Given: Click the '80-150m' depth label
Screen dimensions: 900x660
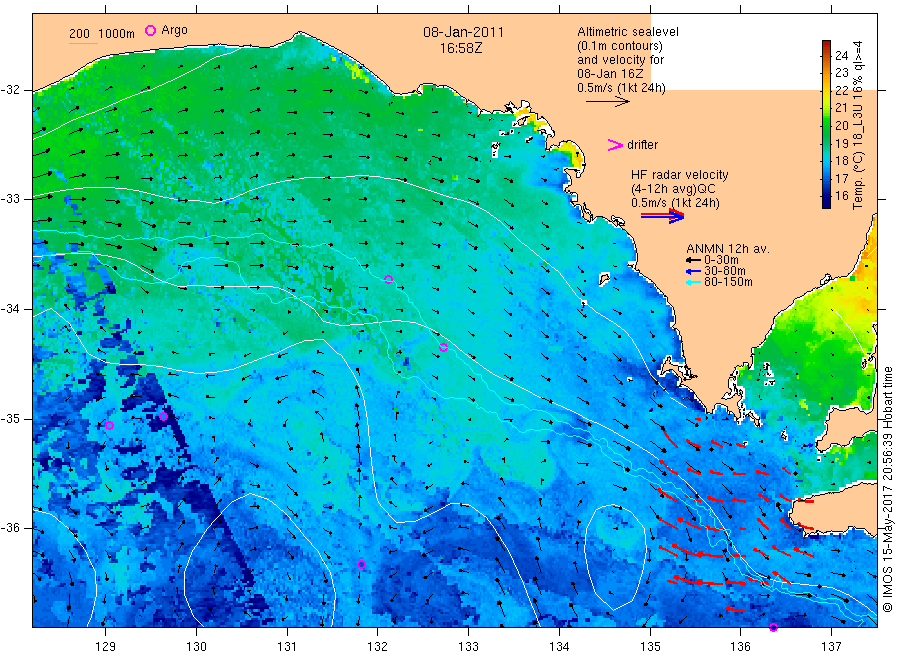Looking at the screenshot, I should (x=728, y=282).
